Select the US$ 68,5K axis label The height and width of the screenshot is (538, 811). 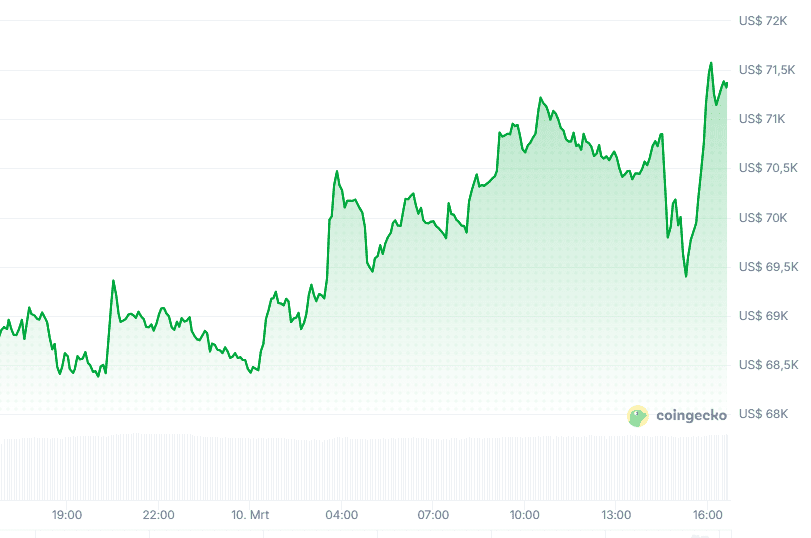766,365
